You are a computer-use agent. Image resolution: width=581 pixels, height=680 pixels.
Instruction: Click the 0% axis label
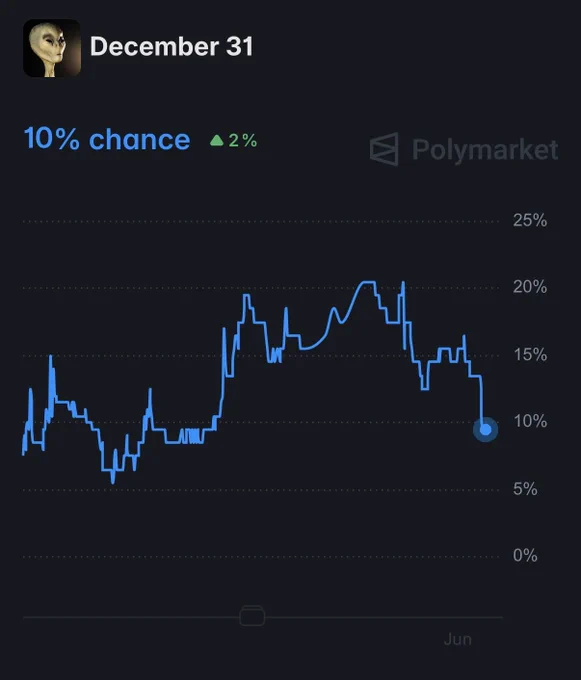[x=525, y=556]
